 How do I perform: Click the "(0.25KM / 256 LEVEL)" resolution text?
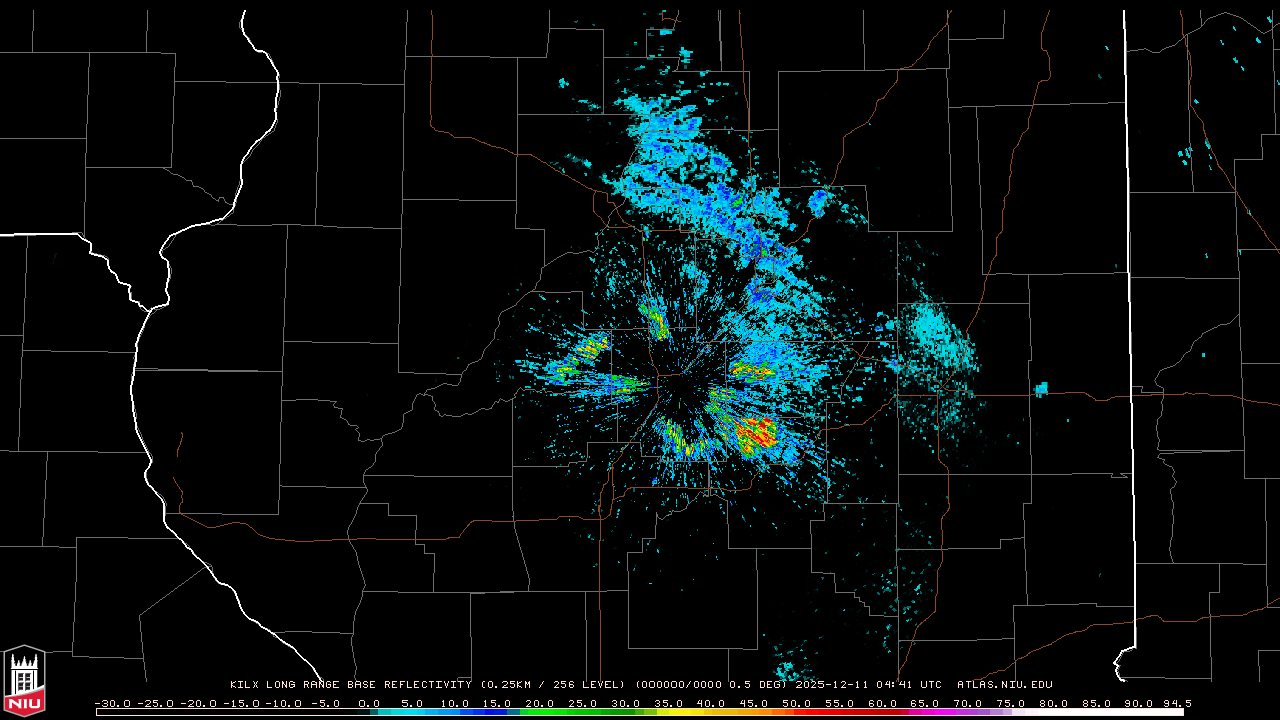(x=553, y=685)
